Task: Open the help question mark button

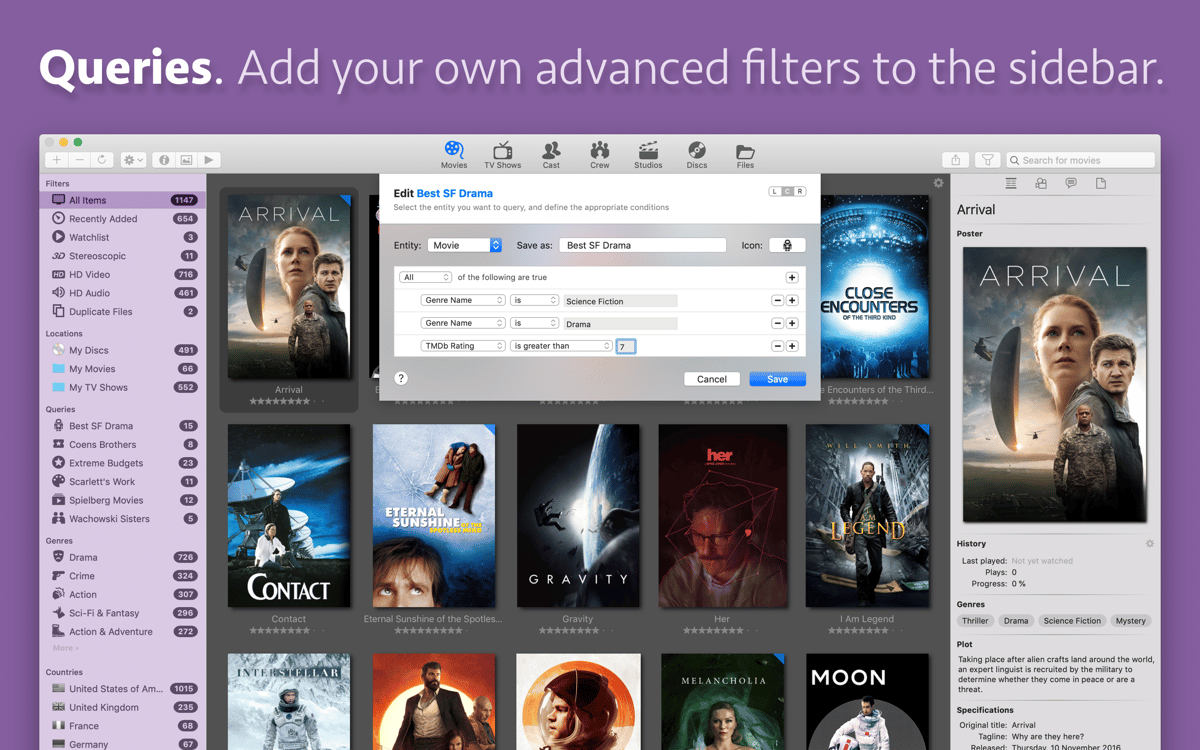Action: 401,379
